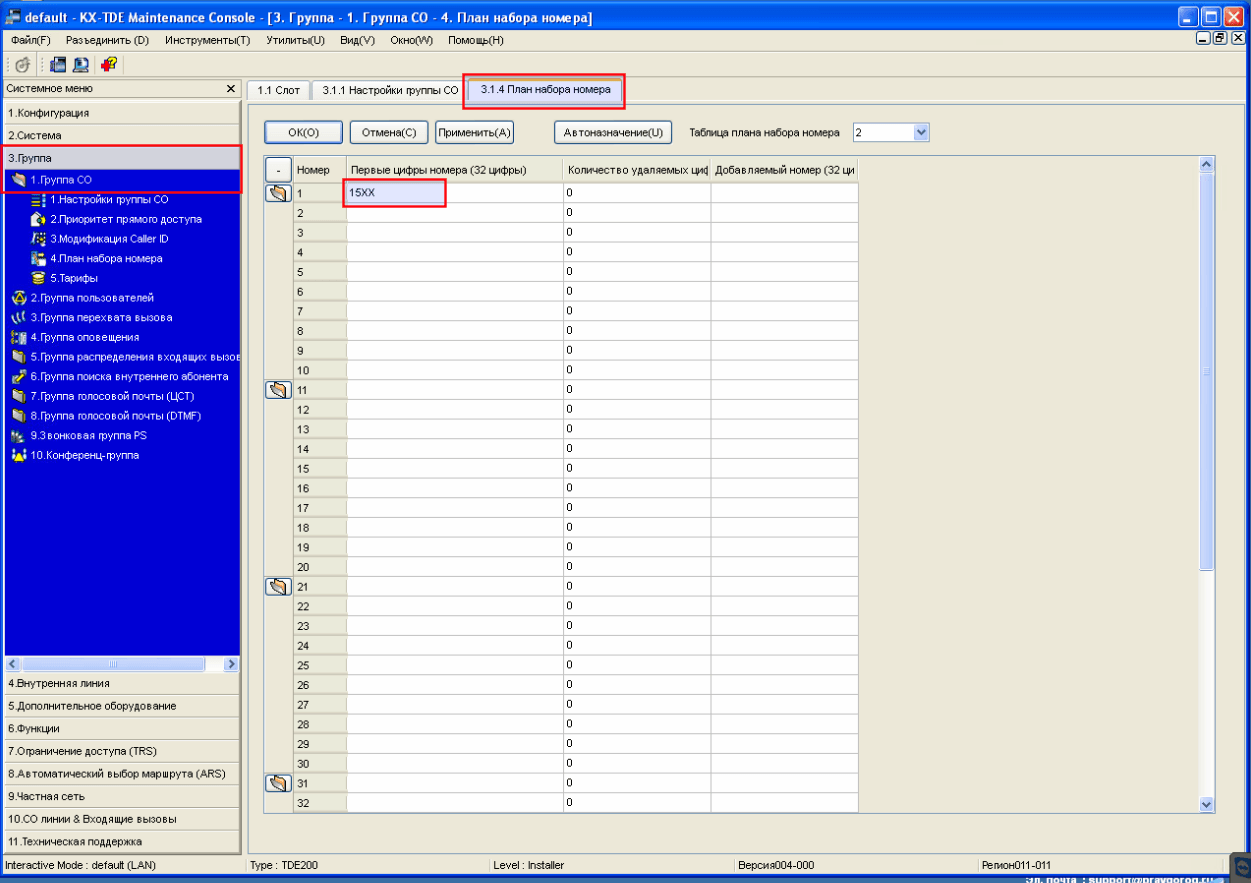1251x883 pixels.
Task: Open the Утилиты(U) menu
Action: coord(295,40)
